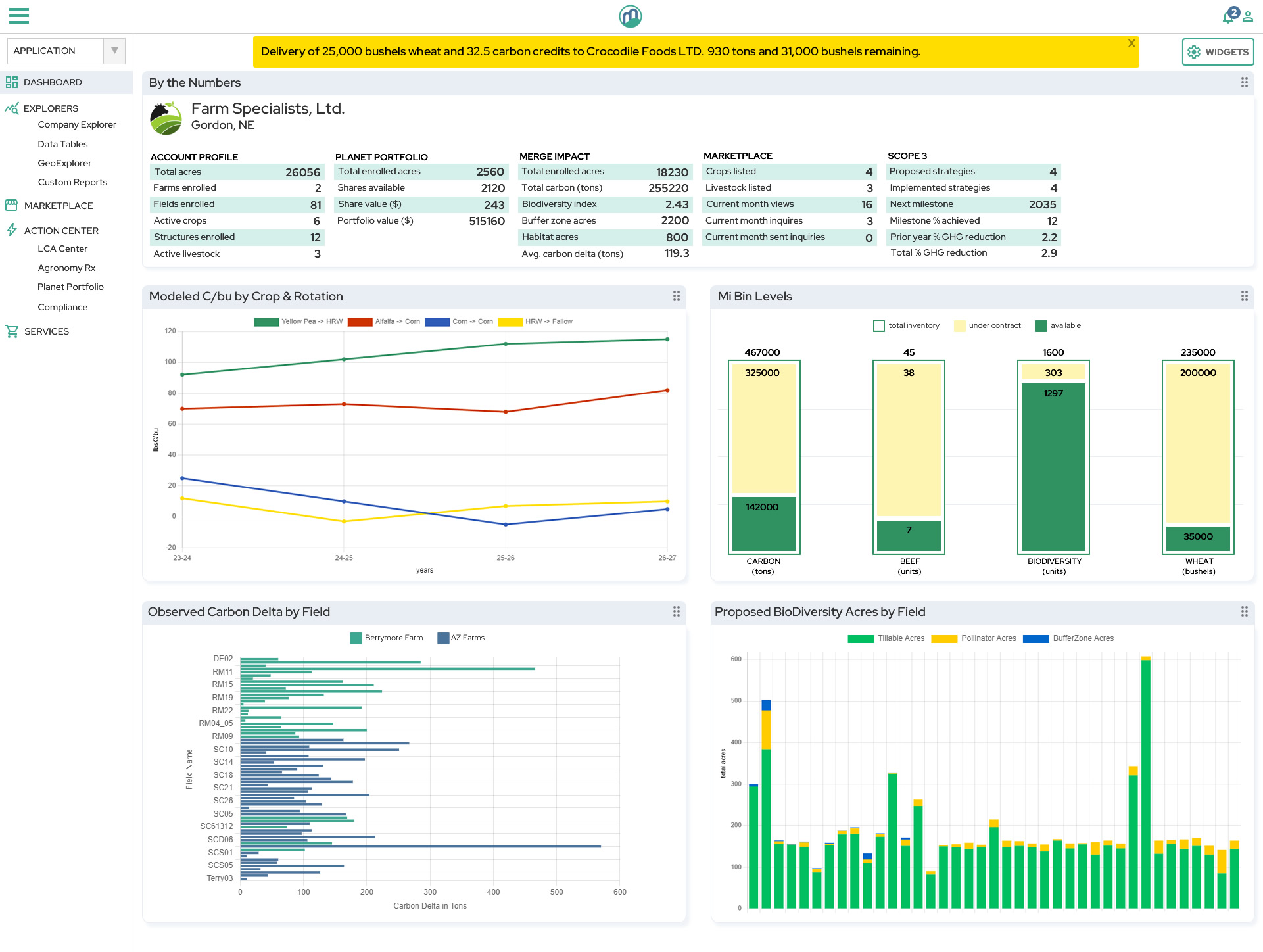The height and width of the screenshot is (952, 1263).
Task: Click the Merge logo at top center
Action: coord(631,16)
